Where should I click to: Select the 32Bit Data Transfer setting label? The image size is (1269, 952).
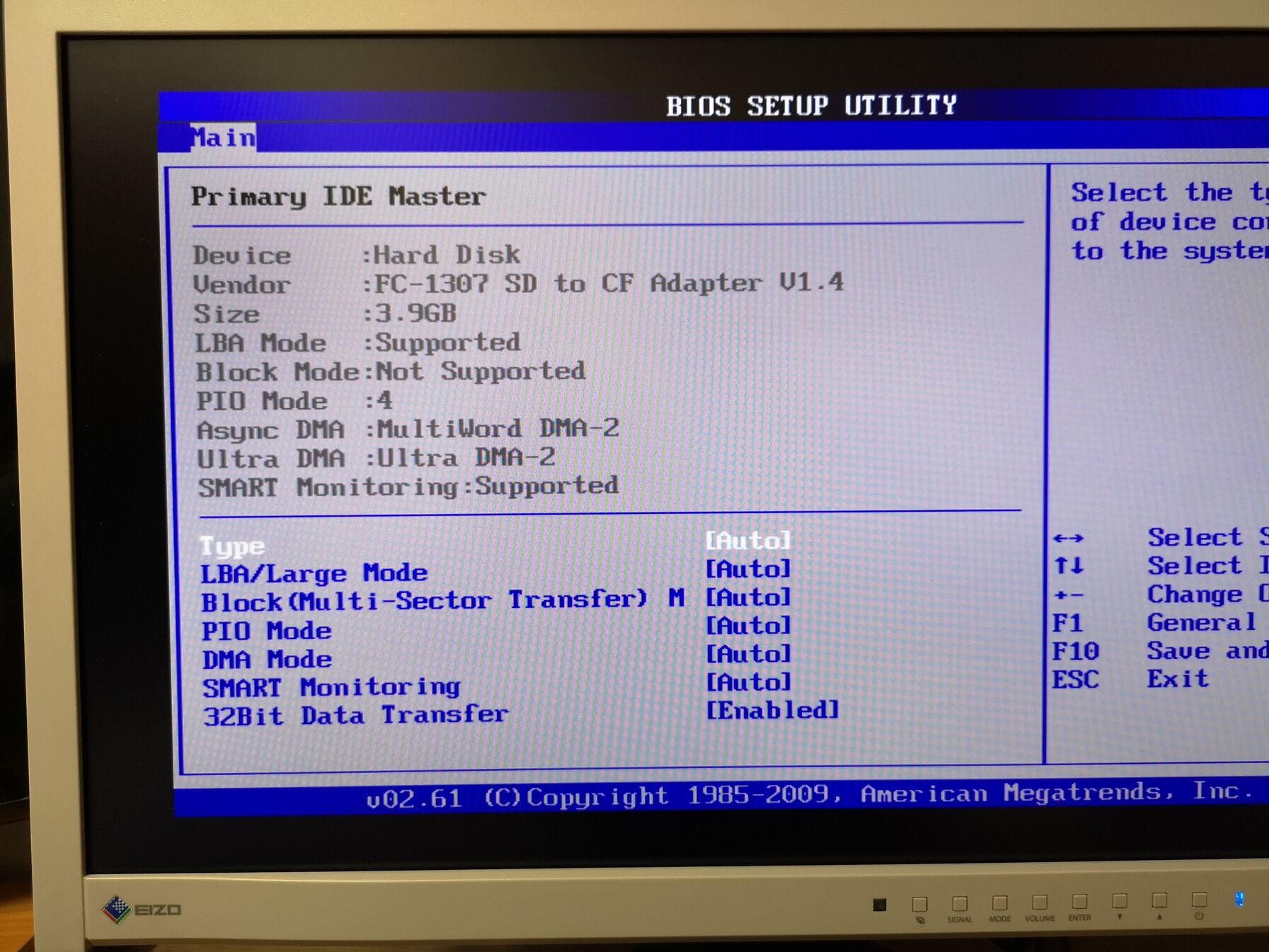pyautogui.click(x=356, y=716)
